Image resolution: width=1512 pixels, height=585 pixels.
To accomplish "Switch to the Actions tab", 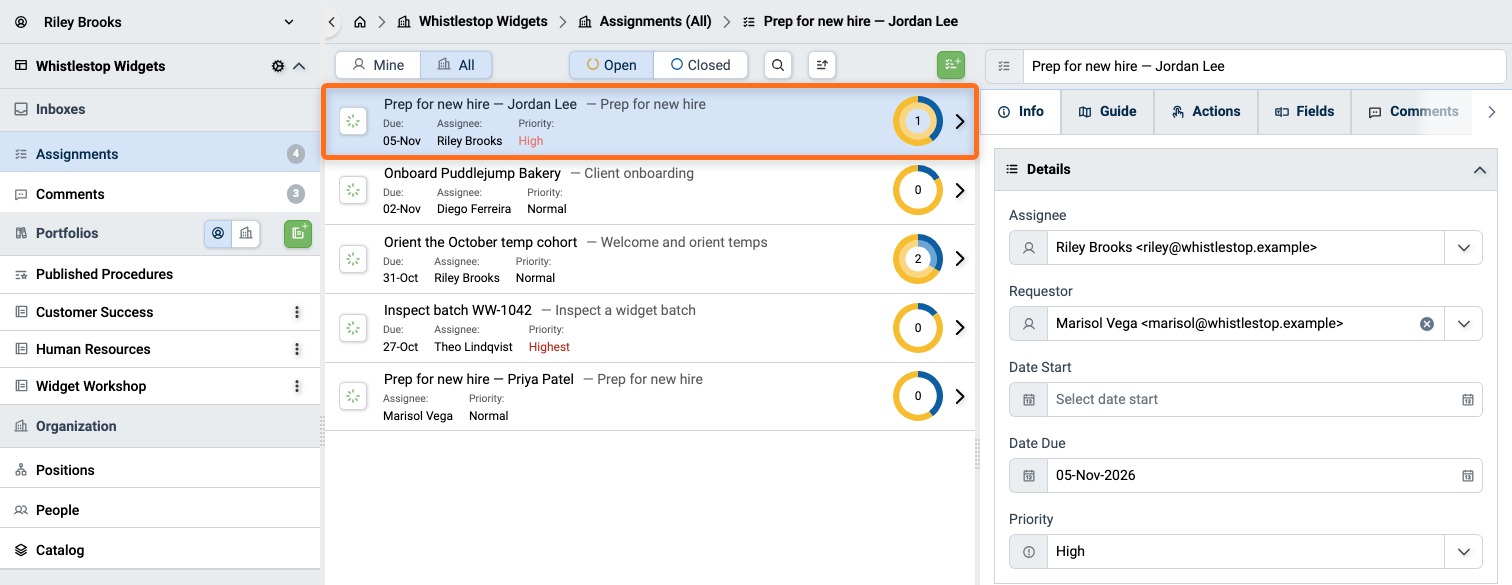I will [1205, 112].
